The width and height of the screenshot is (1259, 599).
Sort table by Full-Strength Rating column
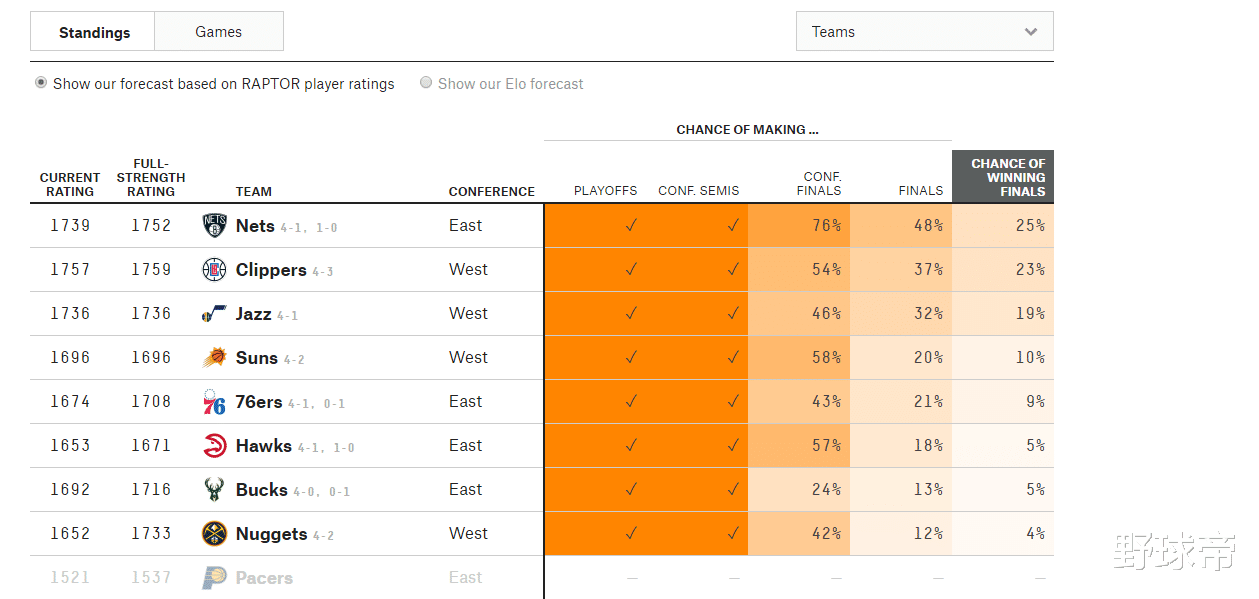pyautogui.click(x=151, y=177)
